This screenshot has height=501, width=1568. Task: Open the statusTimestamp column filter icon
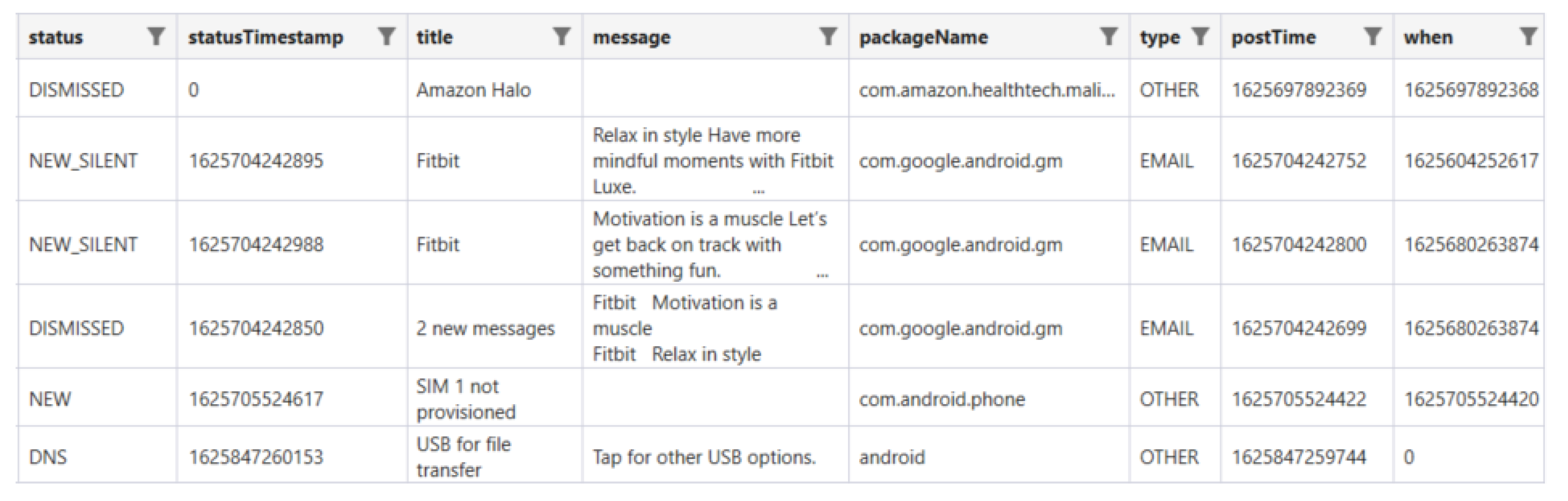pos(386,36)
